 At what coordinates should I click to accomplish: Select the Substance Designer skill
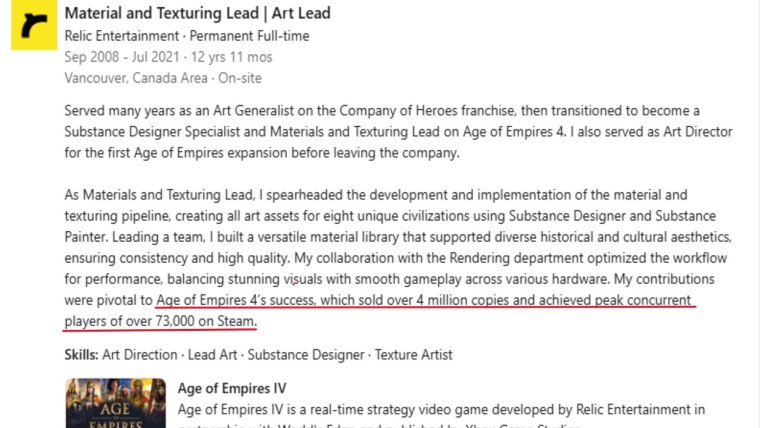point(306,355)
